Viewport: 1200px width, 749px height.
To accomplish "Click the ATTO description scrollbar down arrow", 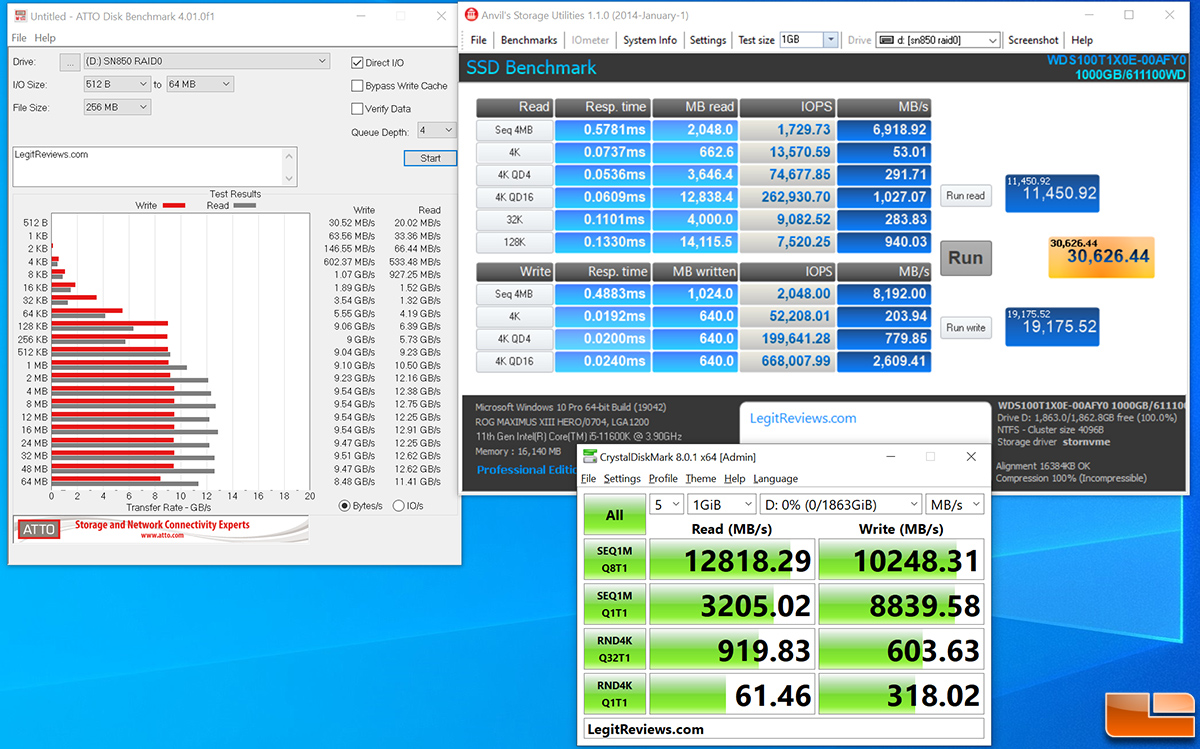I will (290, 179).
